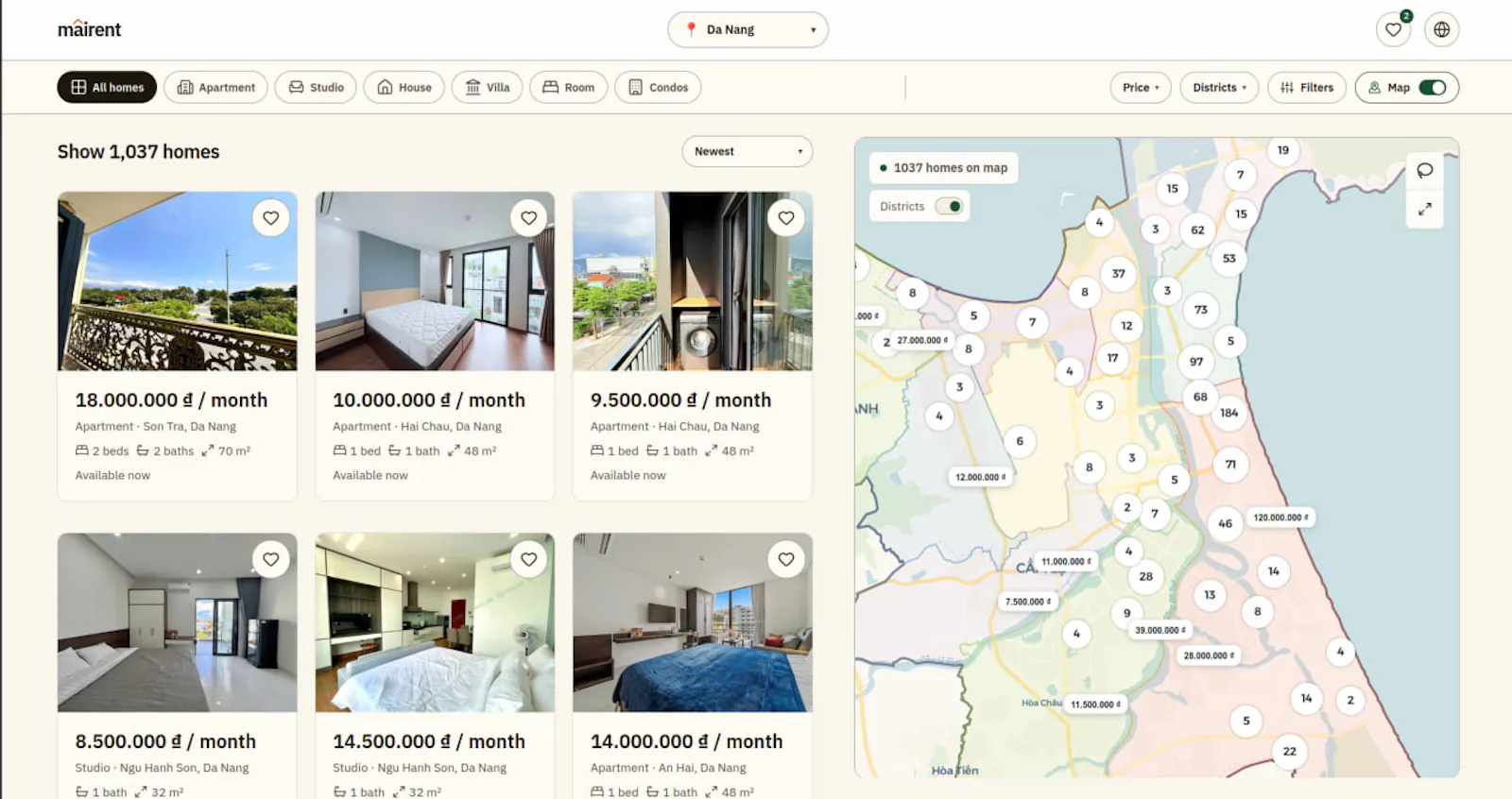Toggle the Map view switch off
This screenshot has width=1512, height=799.
coord(1432,87)
